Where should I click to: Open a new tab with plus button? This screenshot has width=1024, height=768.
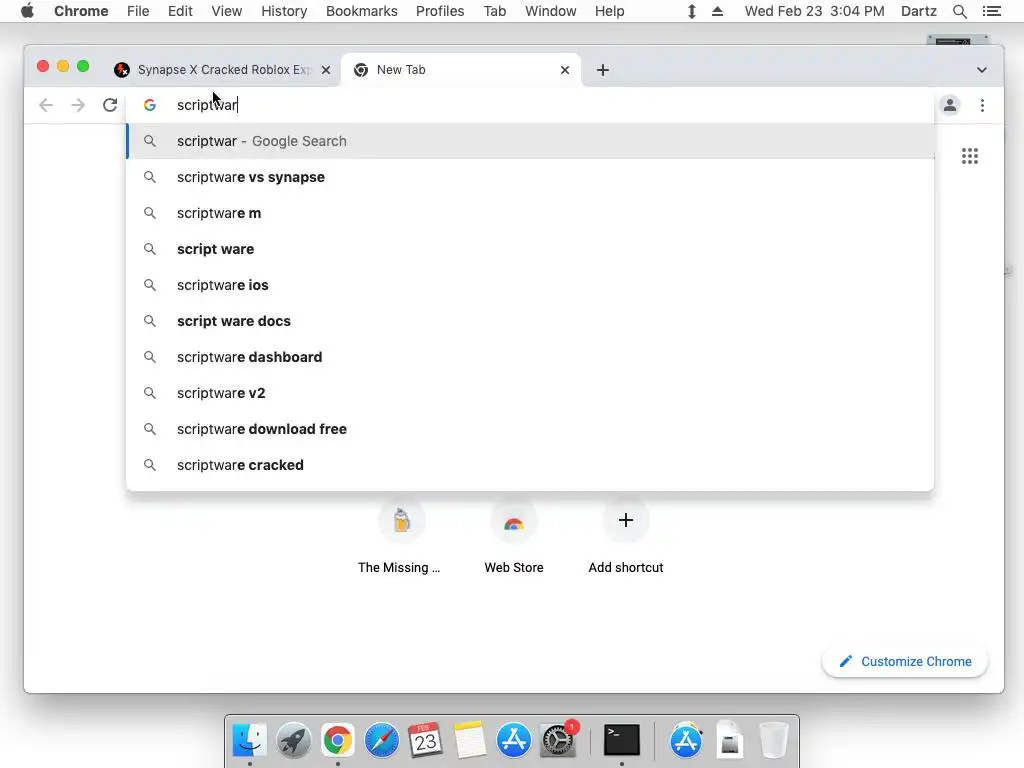pyautogui.click(x=603, y=70)
